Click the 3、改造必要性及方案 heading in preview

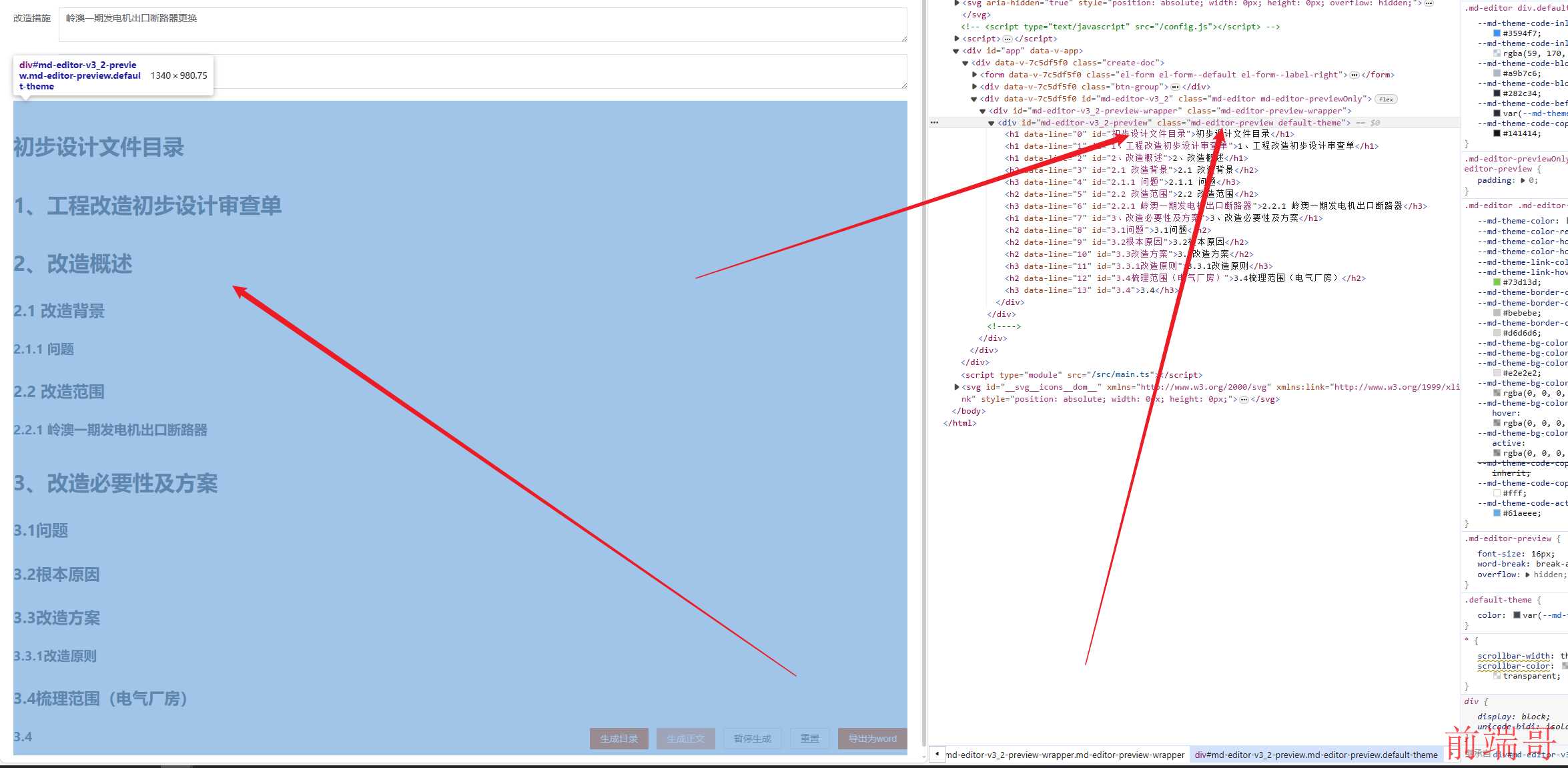115,483
